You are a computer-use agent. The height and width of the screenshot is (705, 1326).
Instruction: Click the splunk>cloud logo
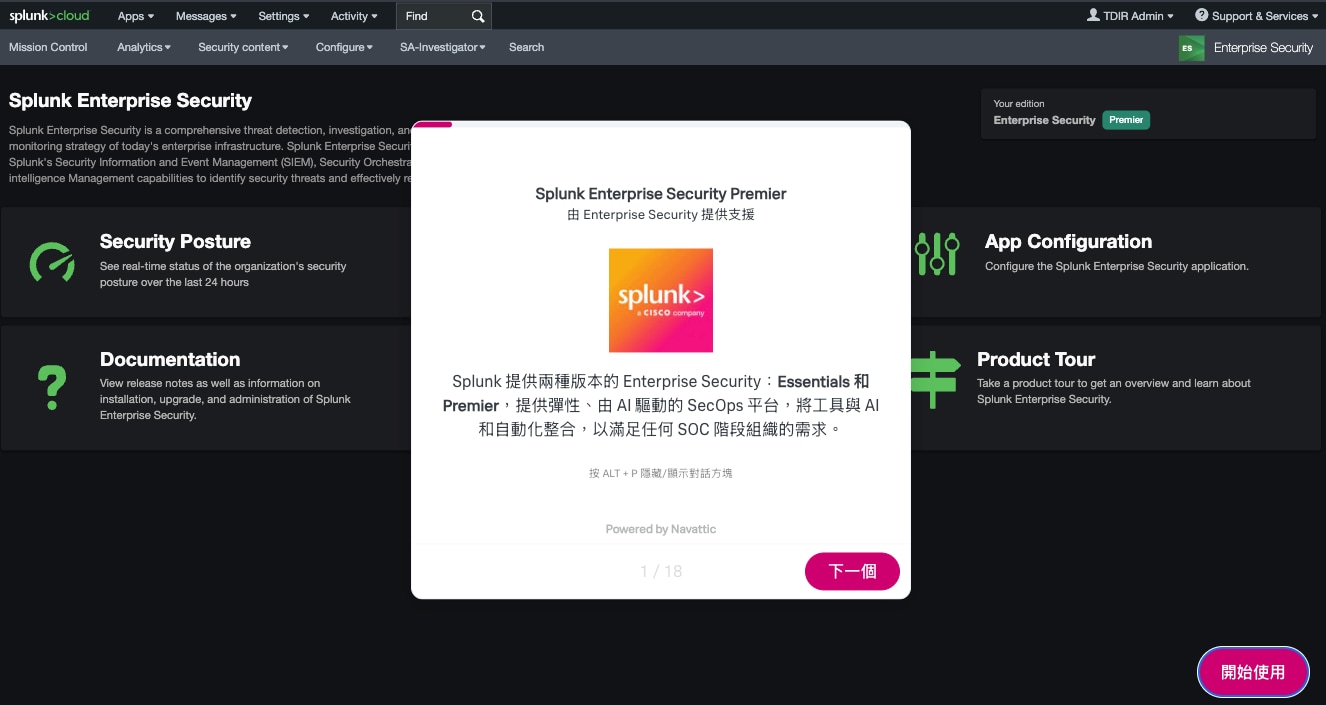click(x=49, y=15)
